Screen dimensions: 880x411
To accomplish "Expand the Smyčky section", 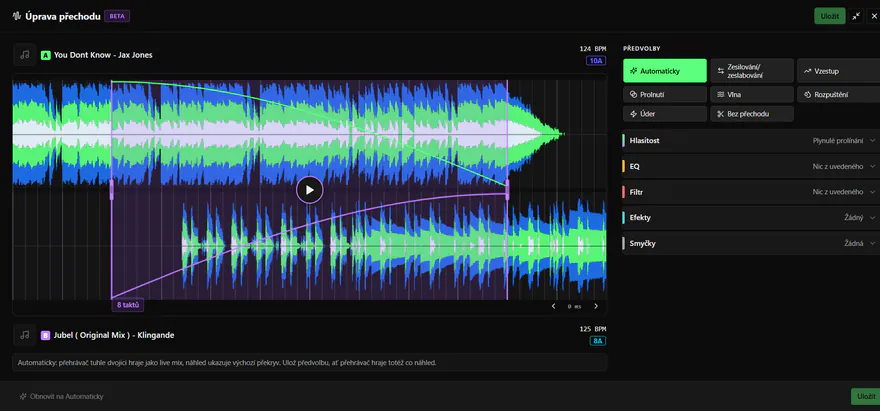I will (751, 243).
